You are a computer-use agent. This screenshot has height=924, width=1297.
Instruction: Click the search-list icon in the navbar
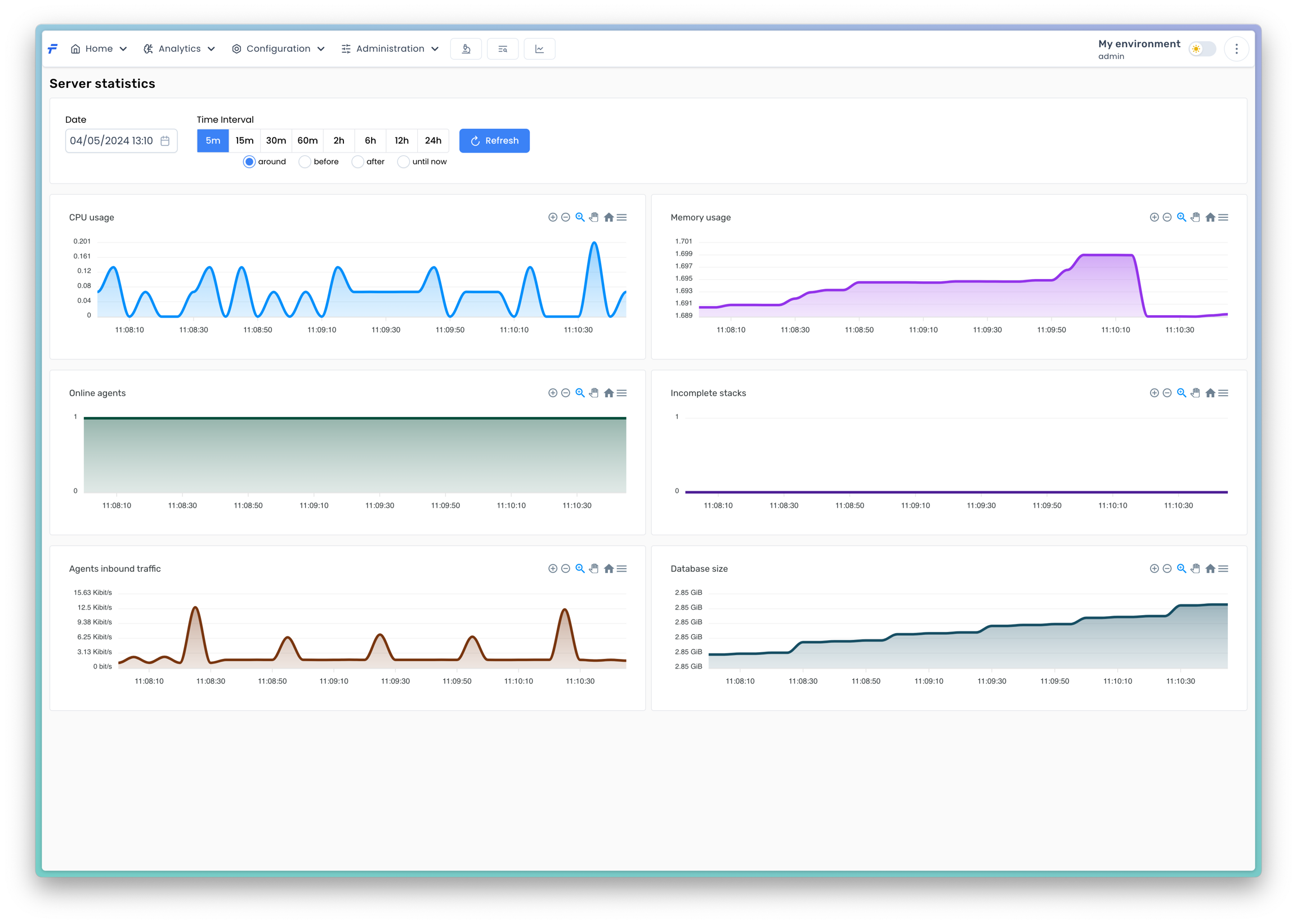coord(503,49)
